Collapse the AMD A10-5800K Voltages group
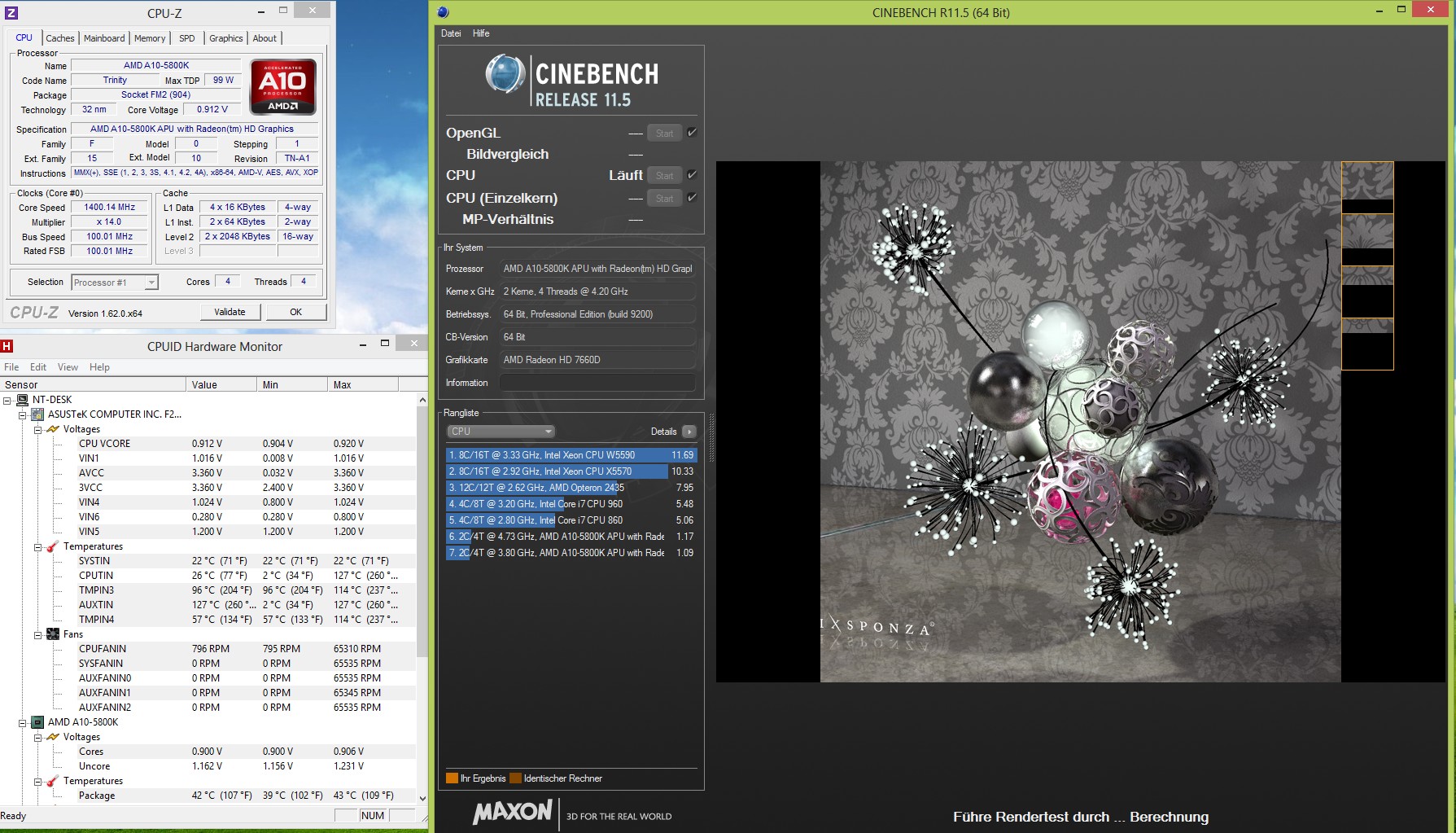The height and width of the screenshot is (833, 1456). (x=37, y=738)
